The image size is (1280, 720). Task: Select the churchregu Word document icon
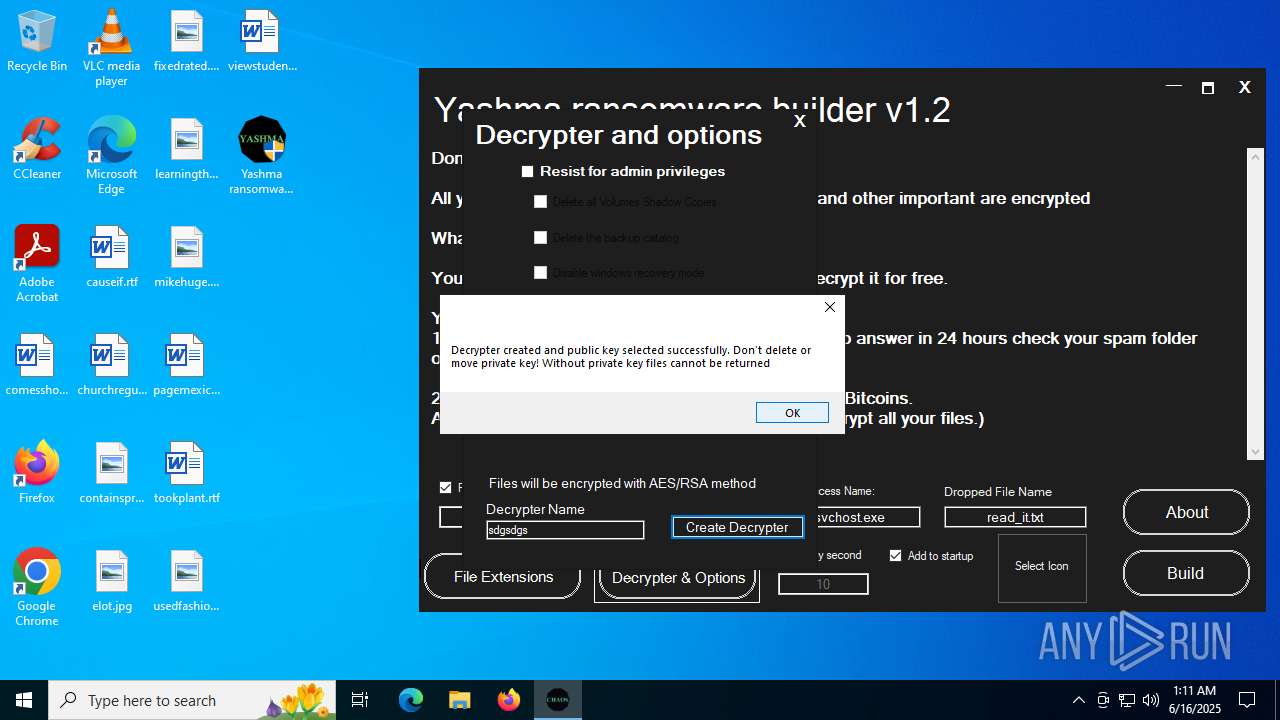point(111,365)
